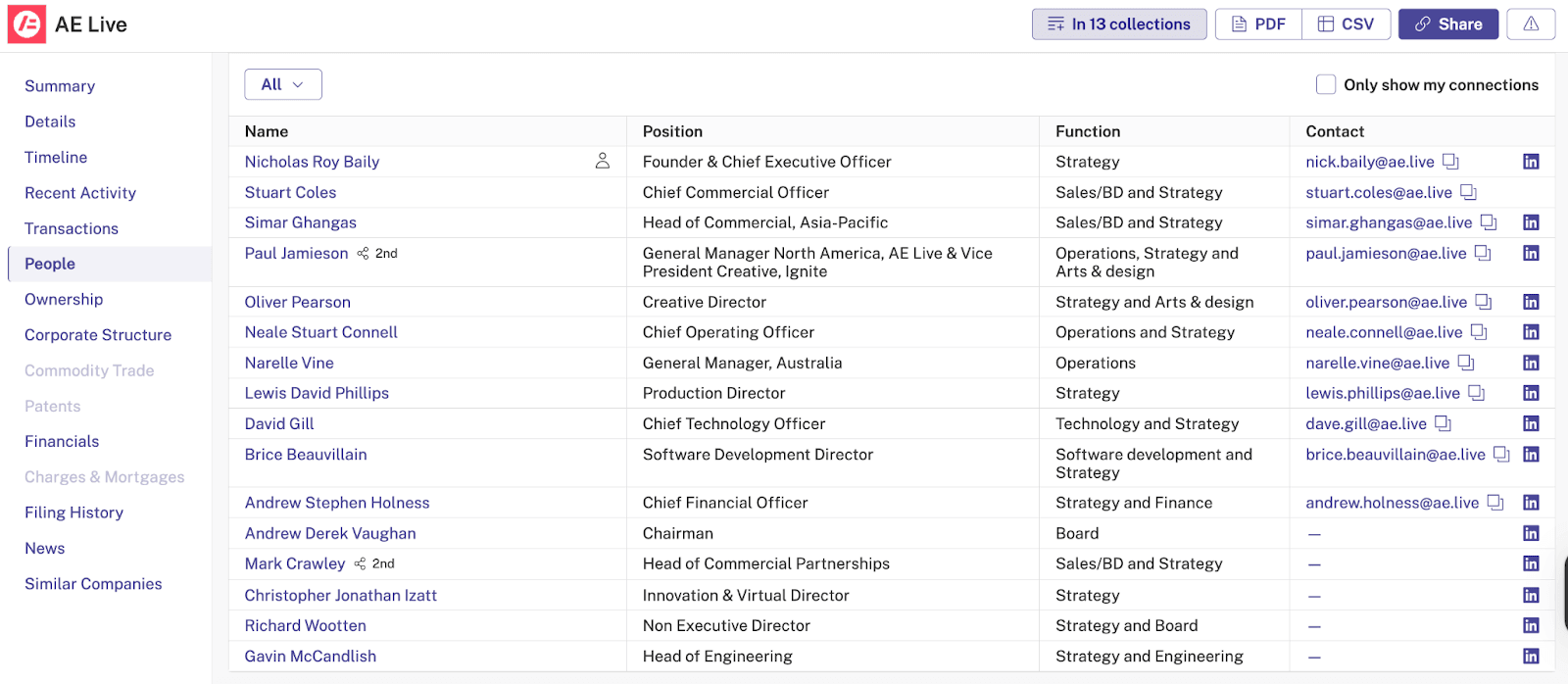This screenshot has width=1568, height=684.
Task: Open Similar Companies section
Action: click(x=93, y=584)
